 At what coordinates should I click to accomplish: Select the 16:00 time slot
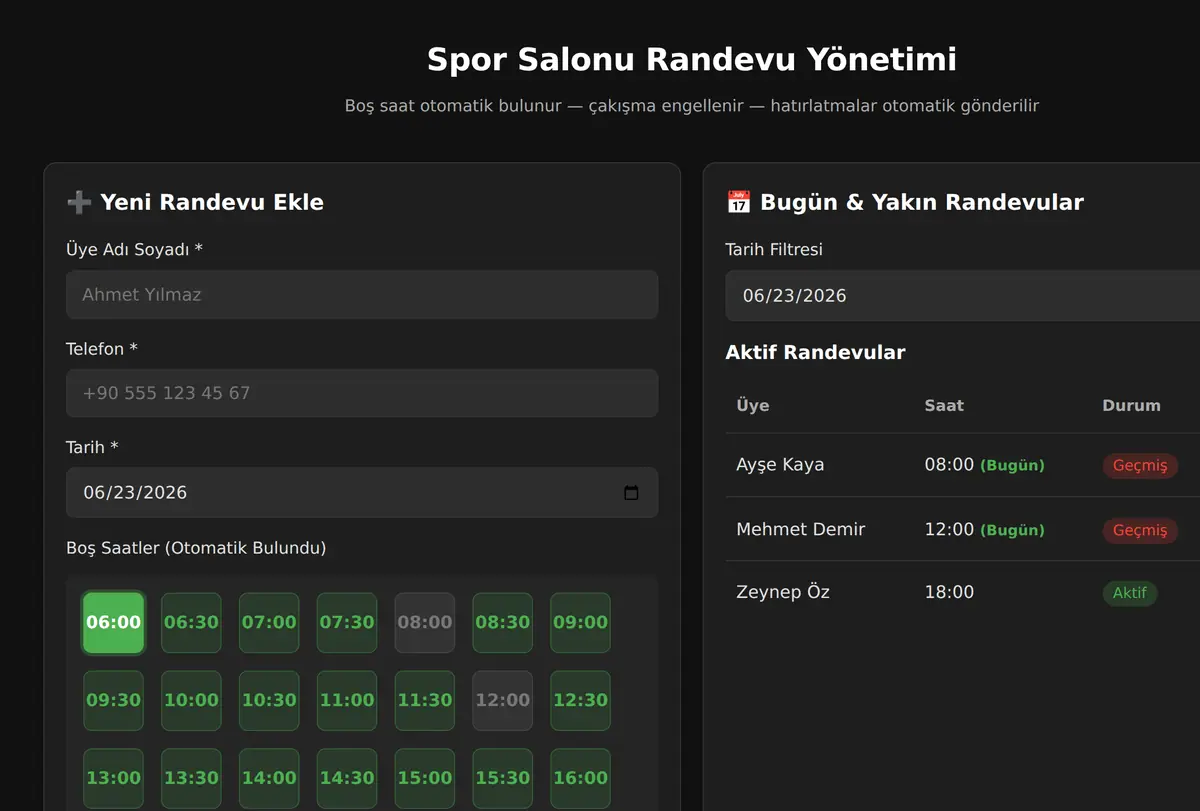(x=581, y=778)
